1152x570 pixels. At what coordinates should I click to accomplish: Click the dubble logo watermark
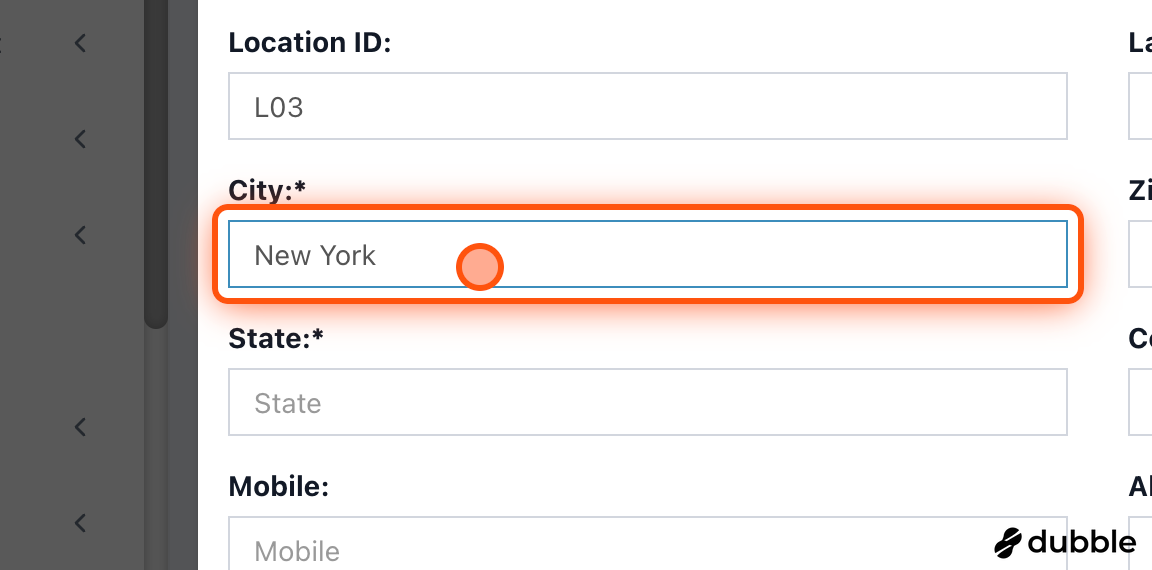1065,542
